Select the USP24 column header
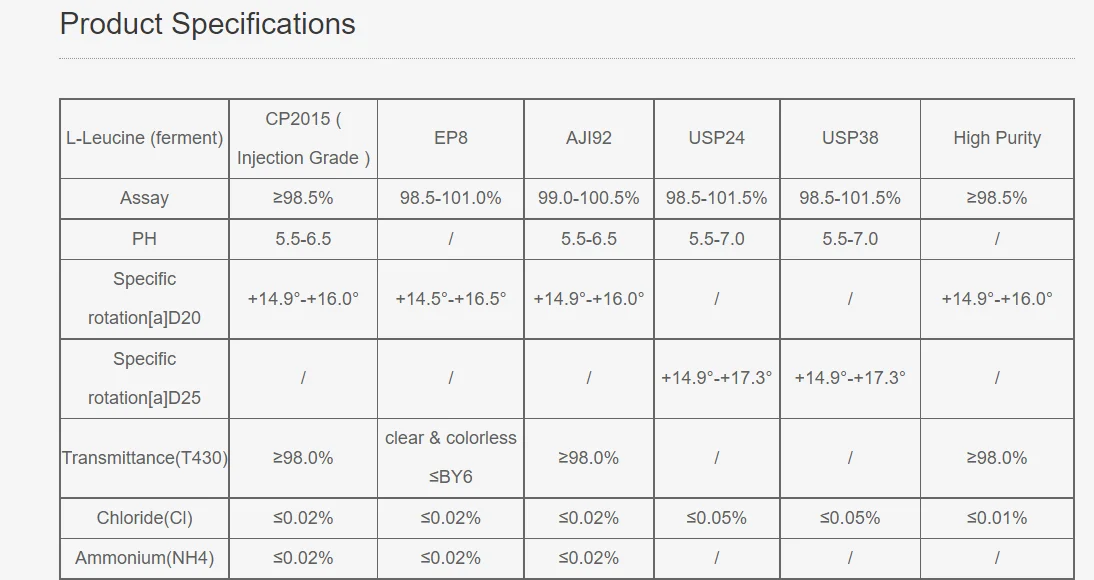 pos(717,138)
